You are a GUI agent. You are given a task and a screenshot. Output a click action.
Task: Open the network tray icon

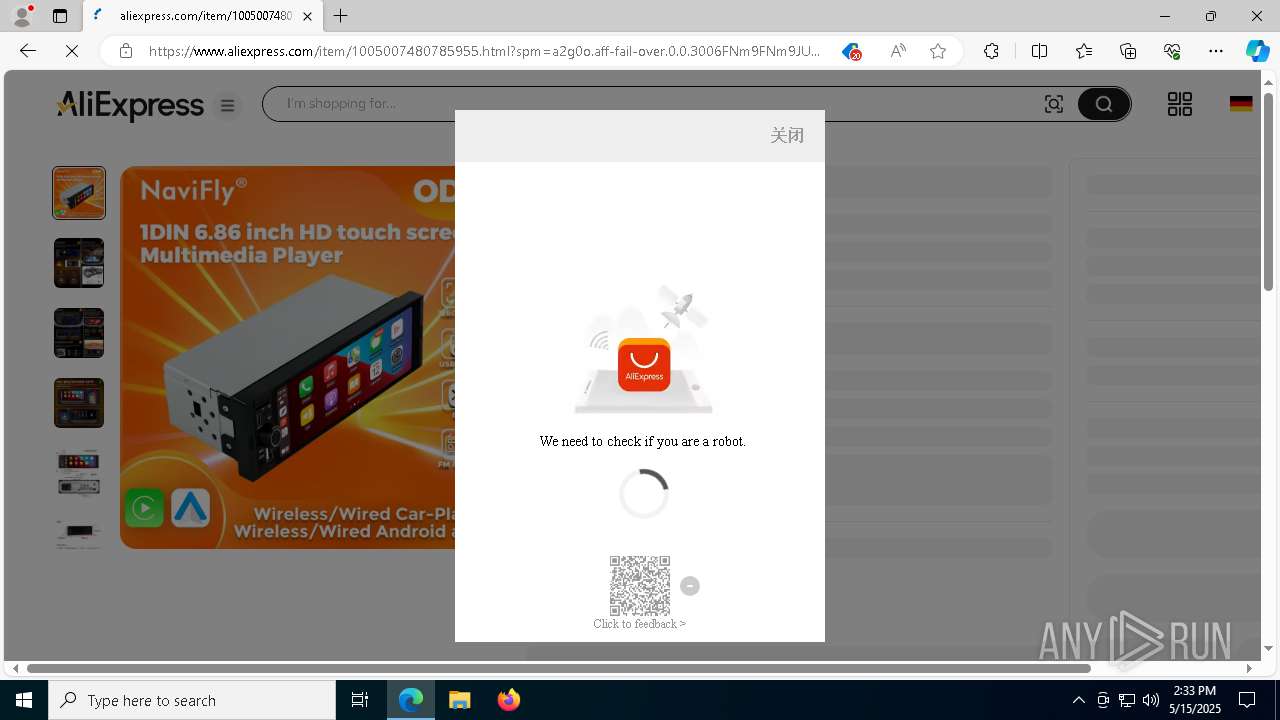[x=1127, y=700]
